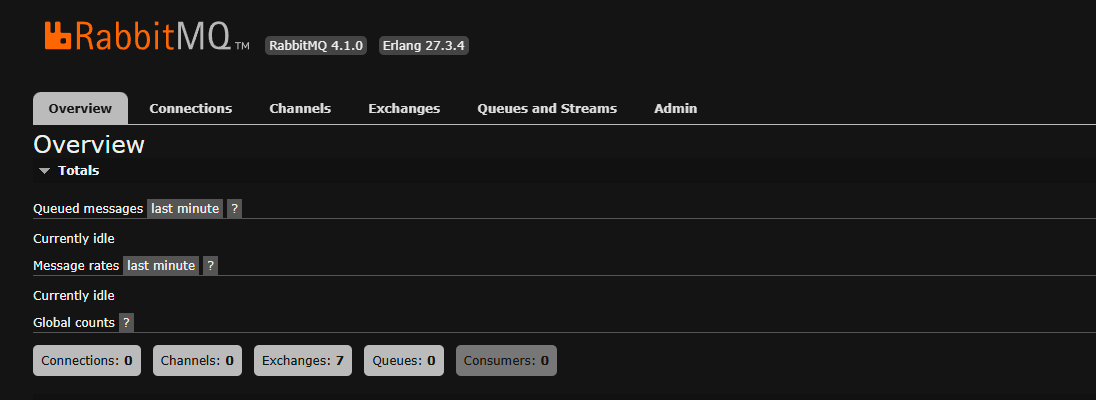Click the Overview page heading
The width and height of the screenshot is (1096, 400).
[x=89, y=145]
